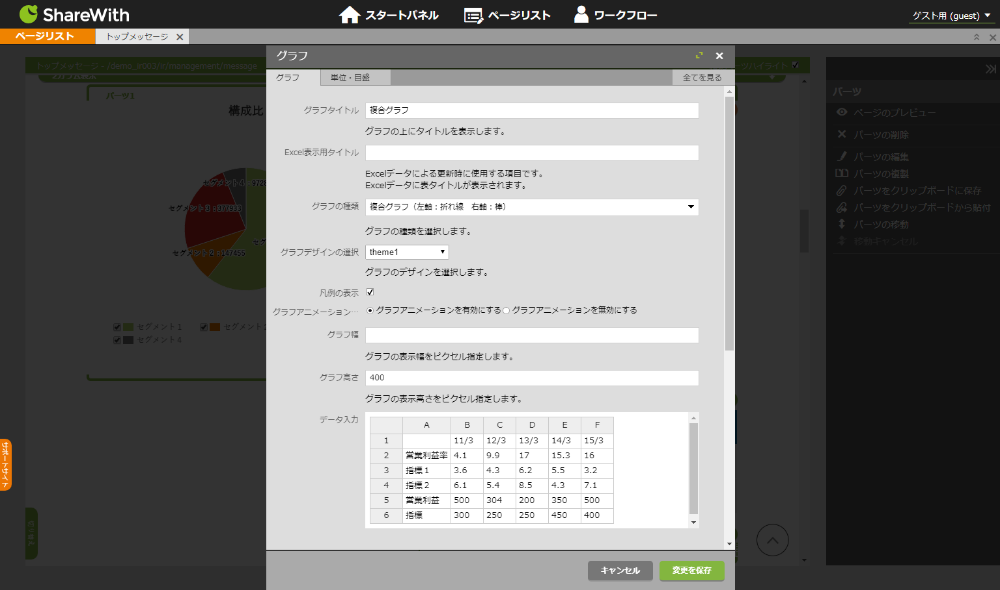Maximize the グラフ dialog with expand icon
1000x590 pixels.
coord(699,56)
